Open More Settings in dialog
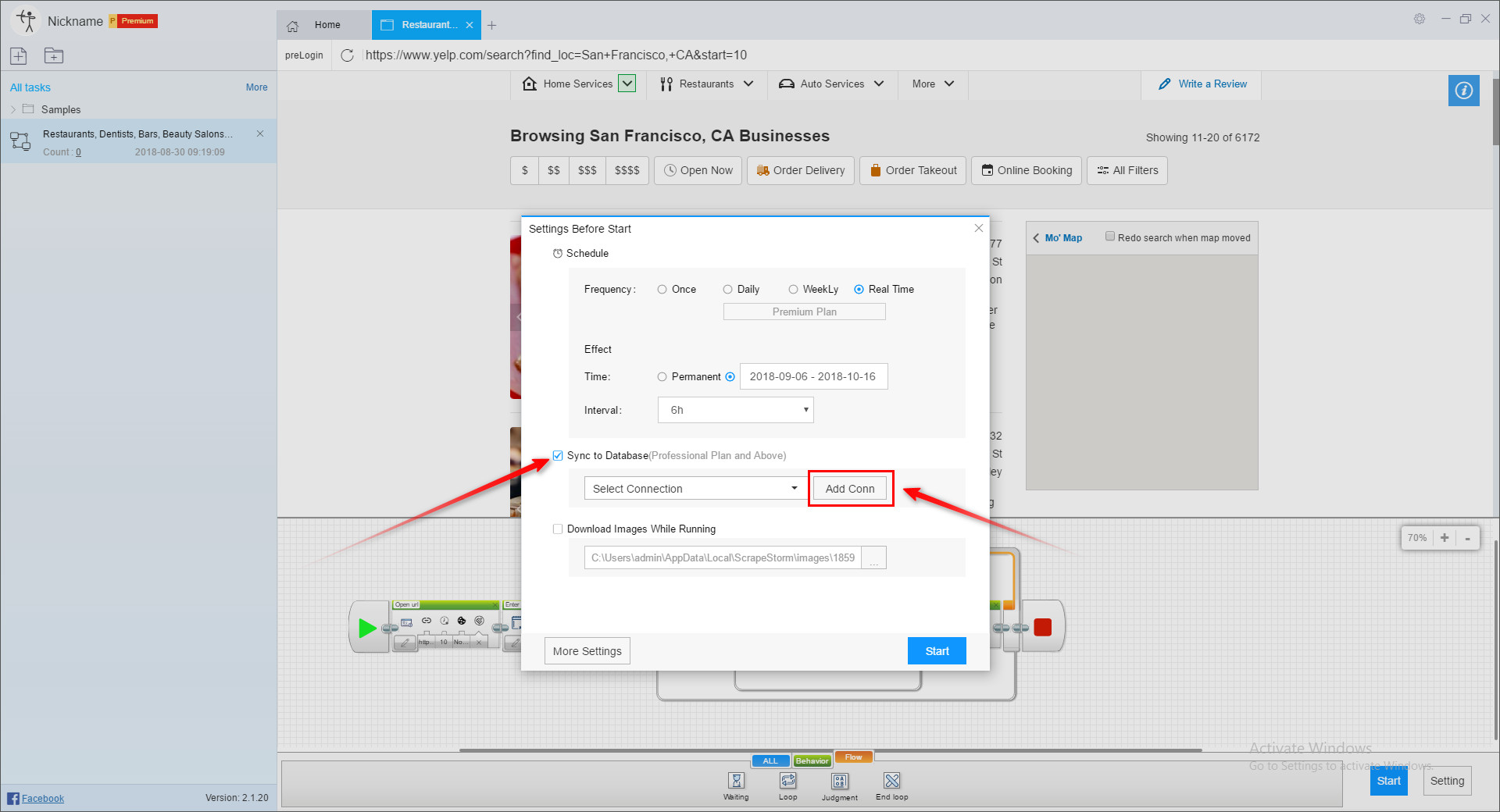Viewport: 1500px width, 812px height. [x=587, y=651]
